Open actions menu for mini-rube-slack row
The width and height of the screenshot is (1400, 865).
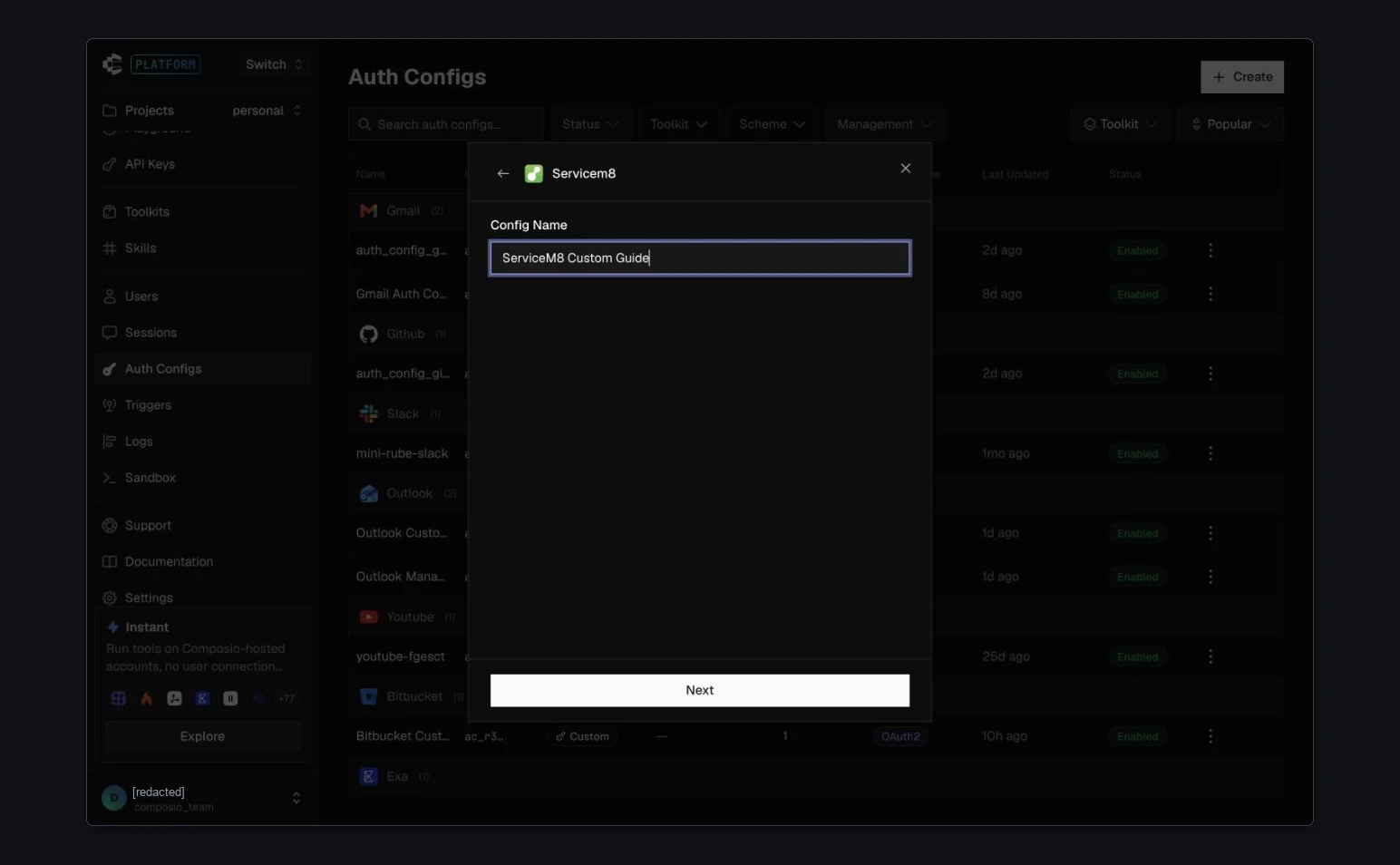[x=1210, y=453]
